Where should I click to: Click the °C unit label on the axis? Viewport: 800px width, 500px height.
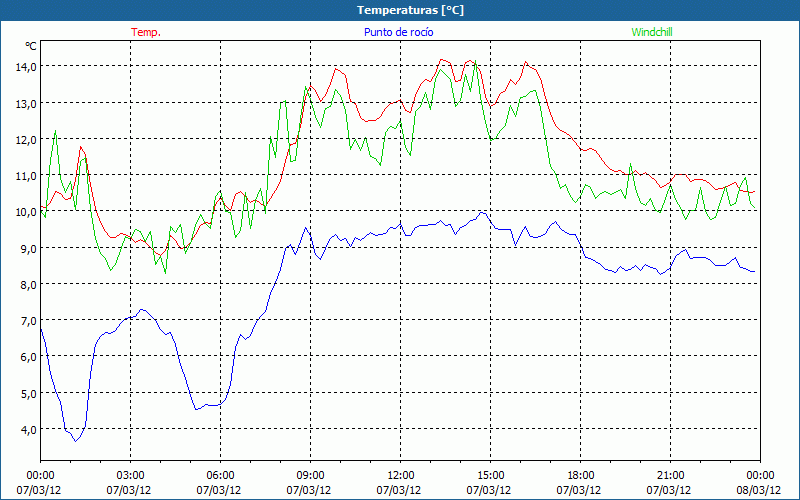(31, 46)
